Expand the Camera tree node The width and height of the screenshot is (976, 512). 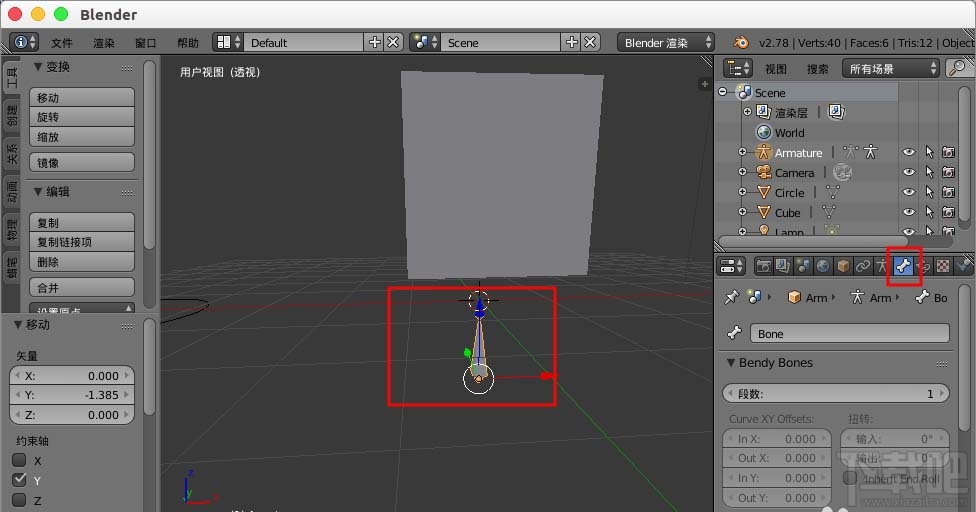tap(742, 172)
